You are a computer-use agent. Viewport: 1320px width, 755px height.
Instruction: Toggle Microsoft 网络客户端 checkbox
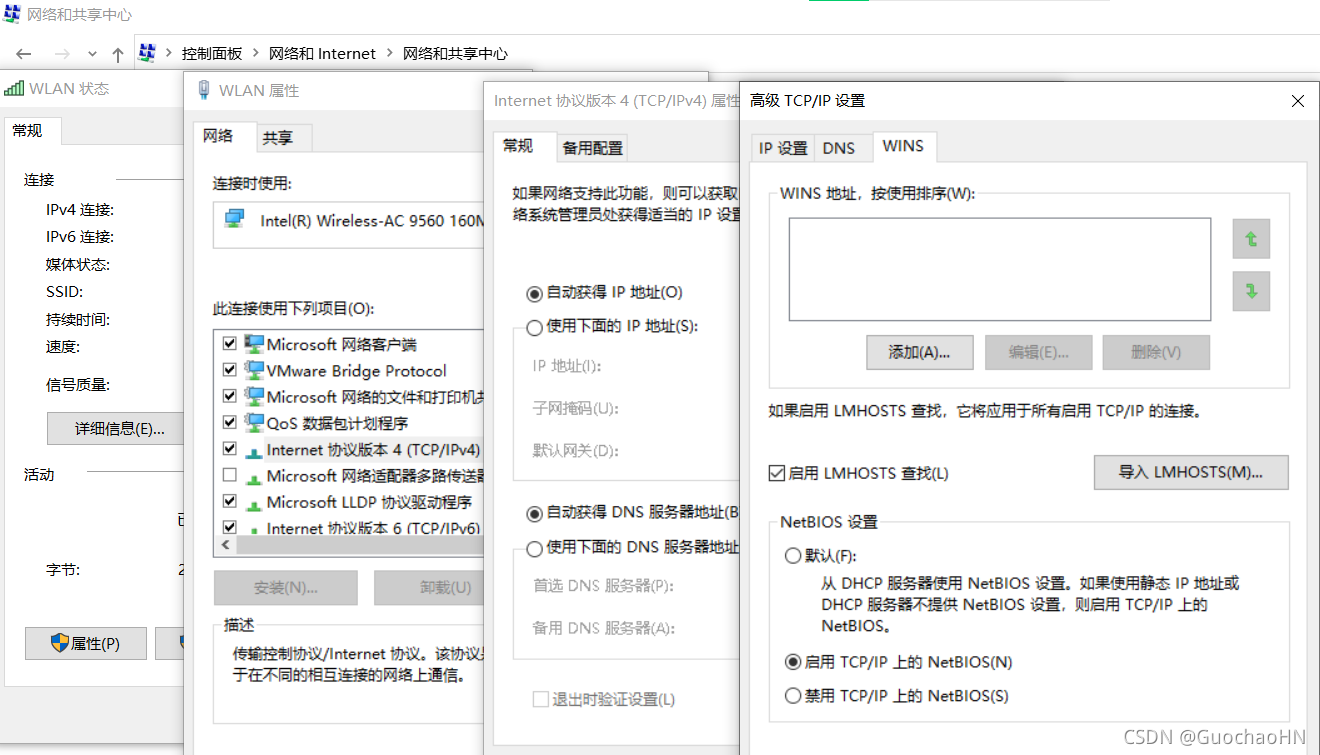(230, 344)
